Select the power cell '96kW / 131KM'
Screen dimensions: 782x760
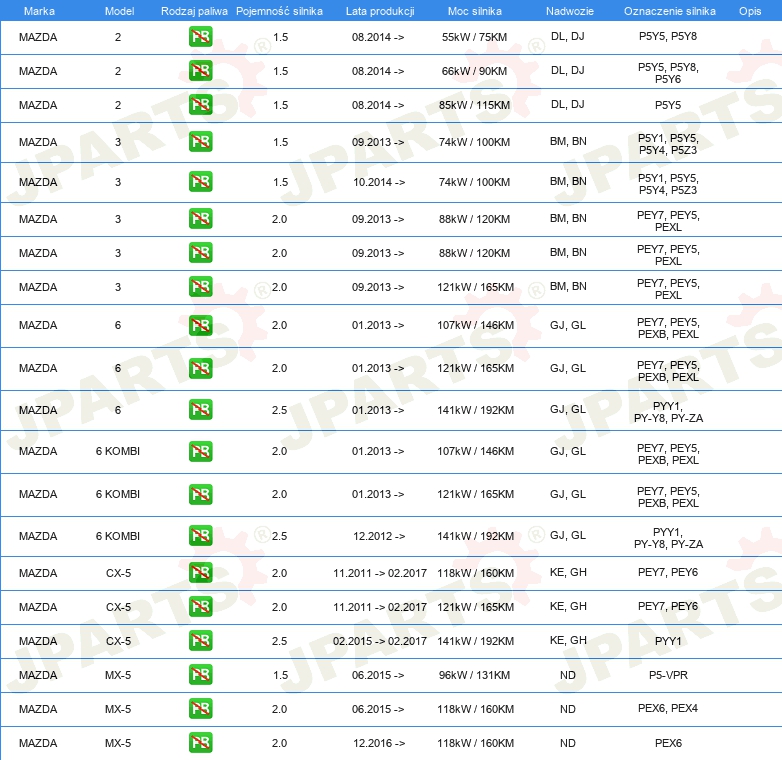pyautogui.click(x=474, y=675)
